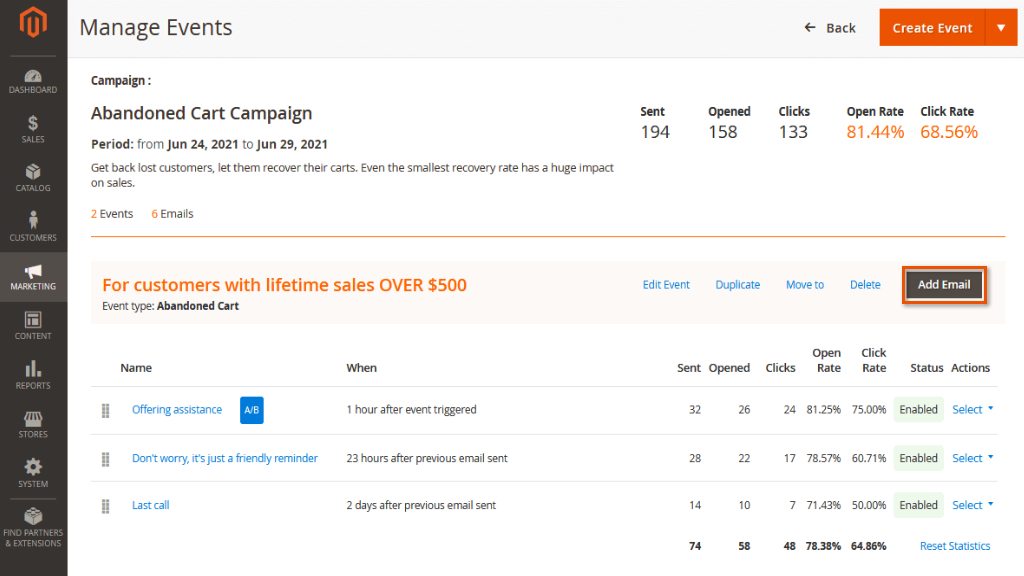Open the Customers sidebar menu
This screenshot has width=1024, height=576.
coord(33,227)
